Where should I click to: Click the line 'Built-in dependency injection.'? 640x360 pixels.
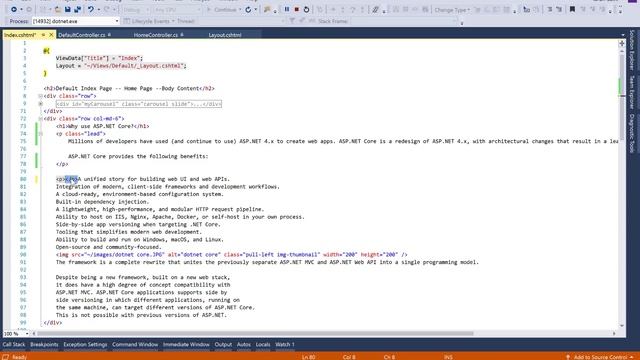click(x=102, y=202)
